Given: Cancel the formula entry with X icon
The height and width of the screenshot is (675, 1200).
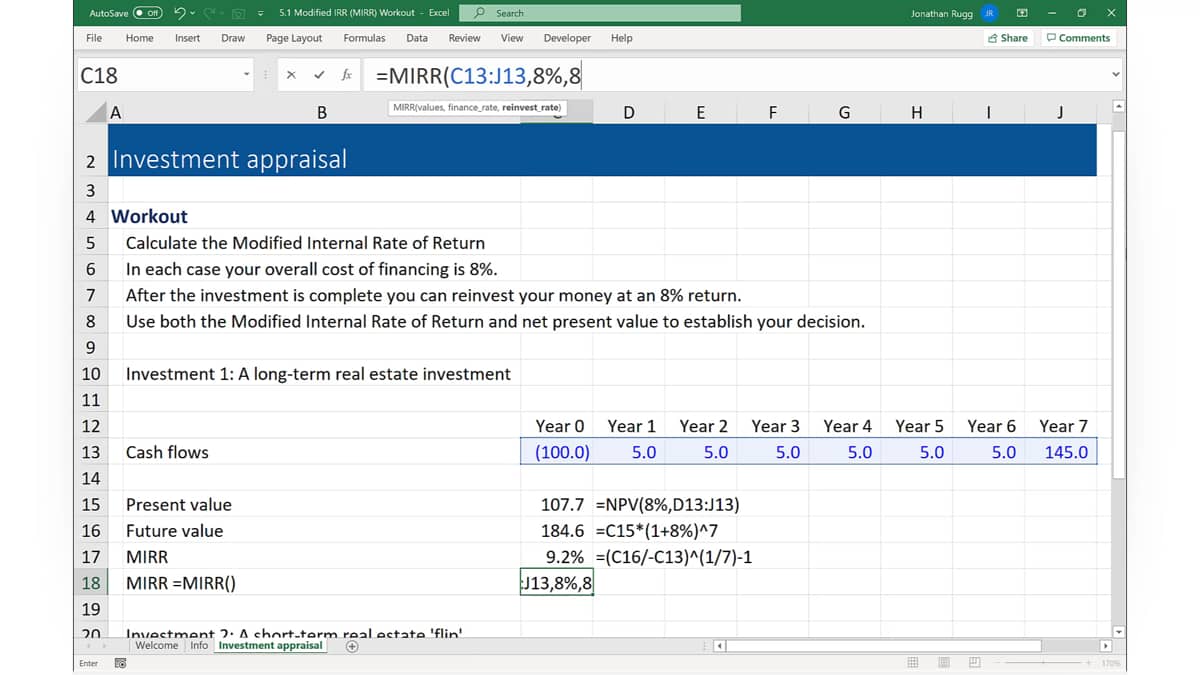Looking at the screenshot, I should tap(291, 75).
